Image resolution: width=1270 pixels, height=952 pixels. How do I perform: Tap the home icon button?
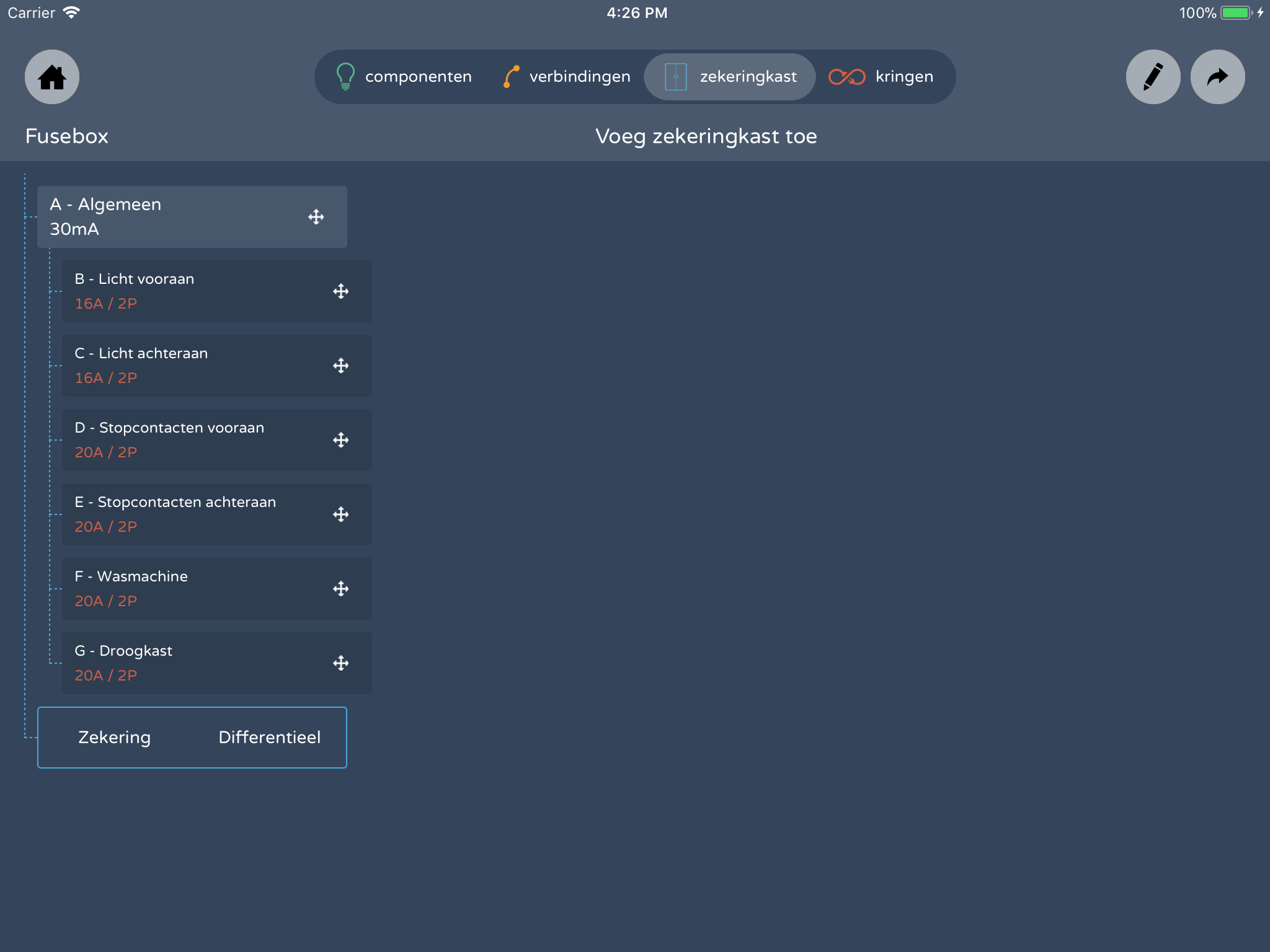click(x=52, y=77)
